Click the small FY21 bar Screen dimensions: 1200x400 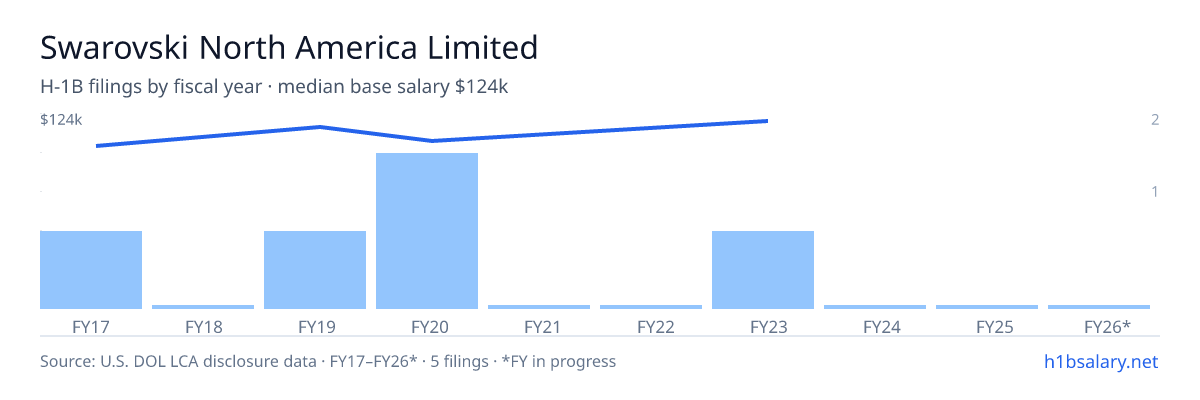click(x=539, y=307)
